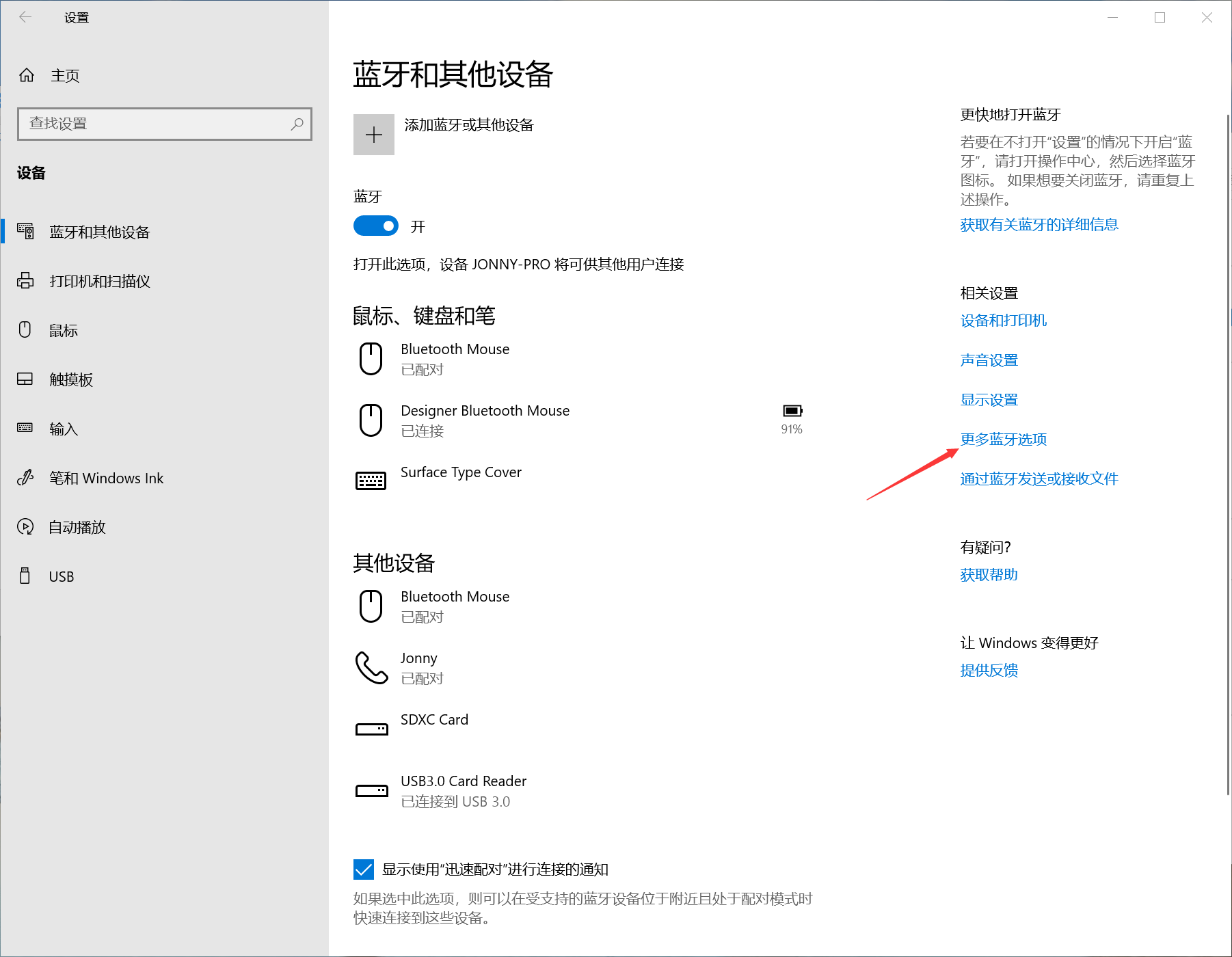Uncheck the 迅速配对 notification checkbox
Viewport: 1232px width, 957px height.
[x=364, y=870]
